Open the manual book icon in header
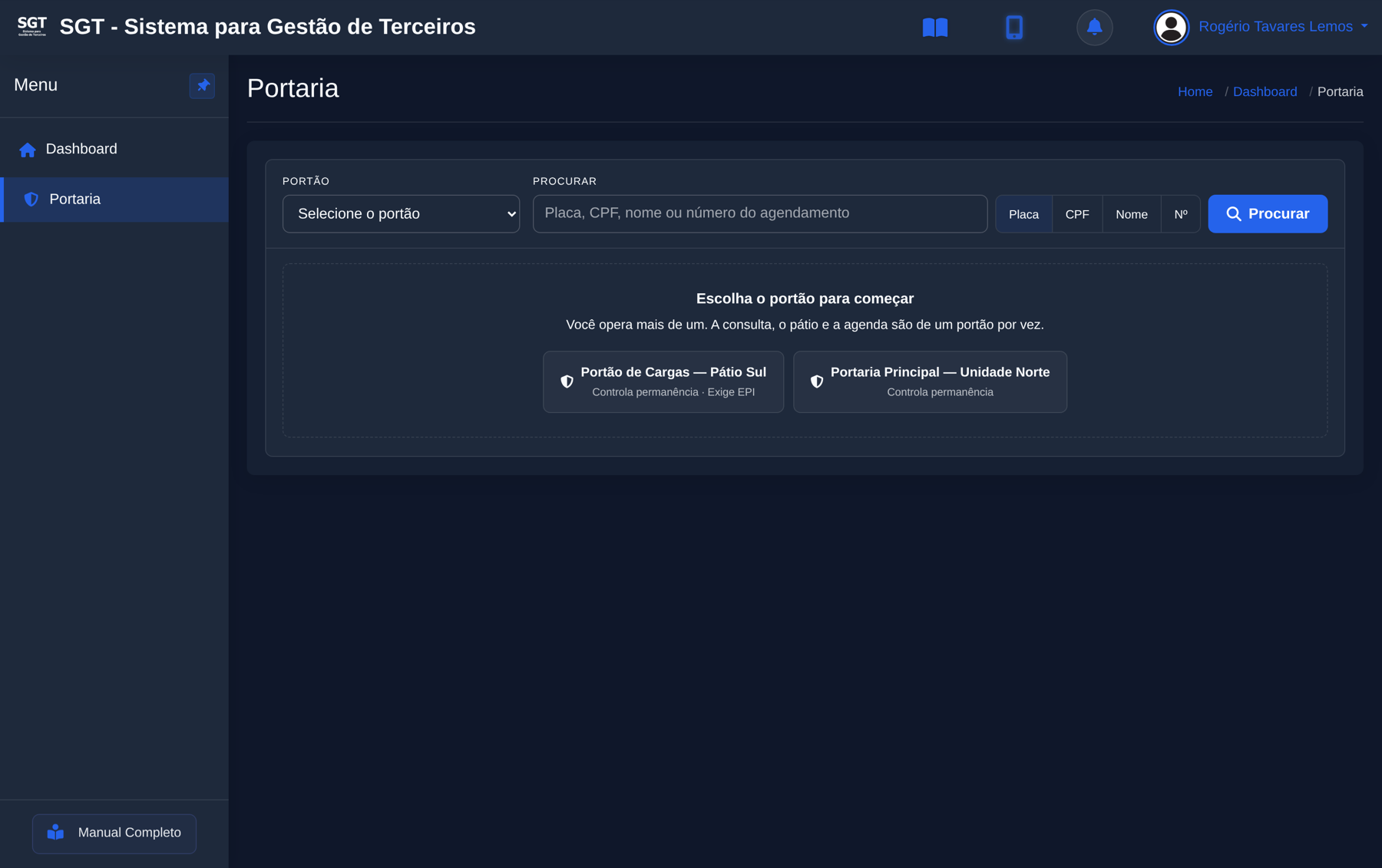The width and height of the screenshot is (1382, 868). click(x=934, y=28)
